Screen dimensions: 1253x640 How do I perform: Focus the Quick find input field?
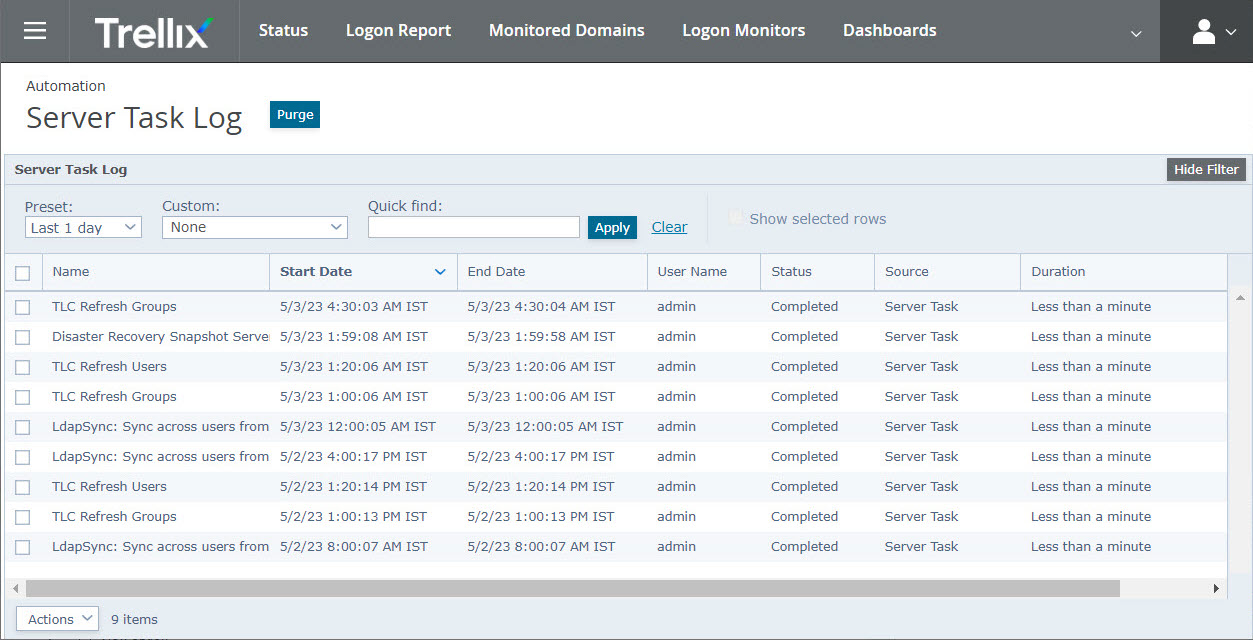[x=474, y=228]
